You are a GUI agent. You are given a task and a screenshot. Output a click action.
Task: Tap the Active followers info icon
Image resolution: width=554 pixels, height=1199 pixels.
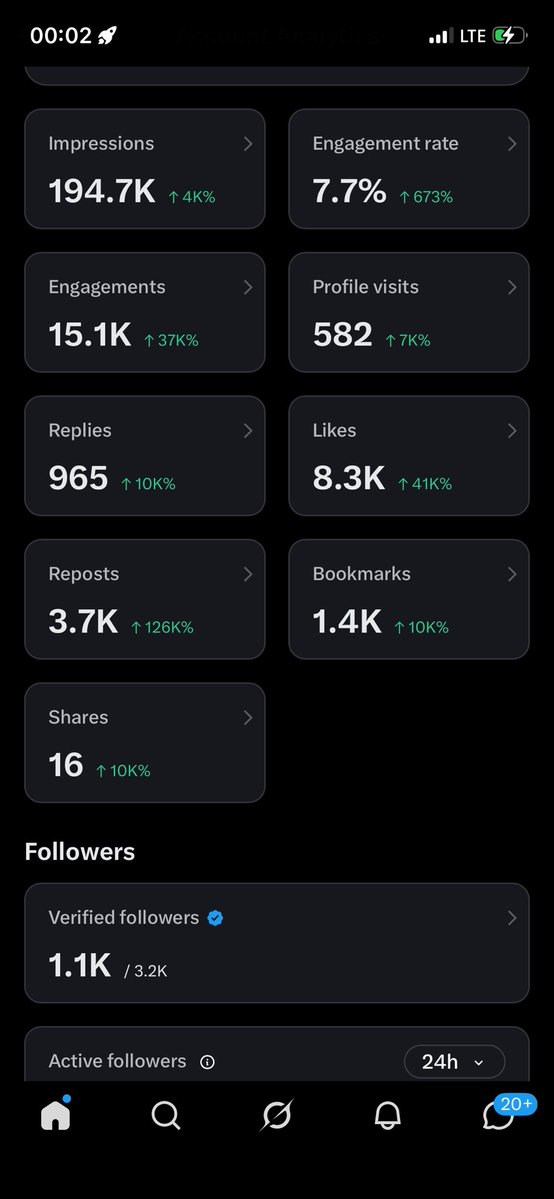(207, 1061)
